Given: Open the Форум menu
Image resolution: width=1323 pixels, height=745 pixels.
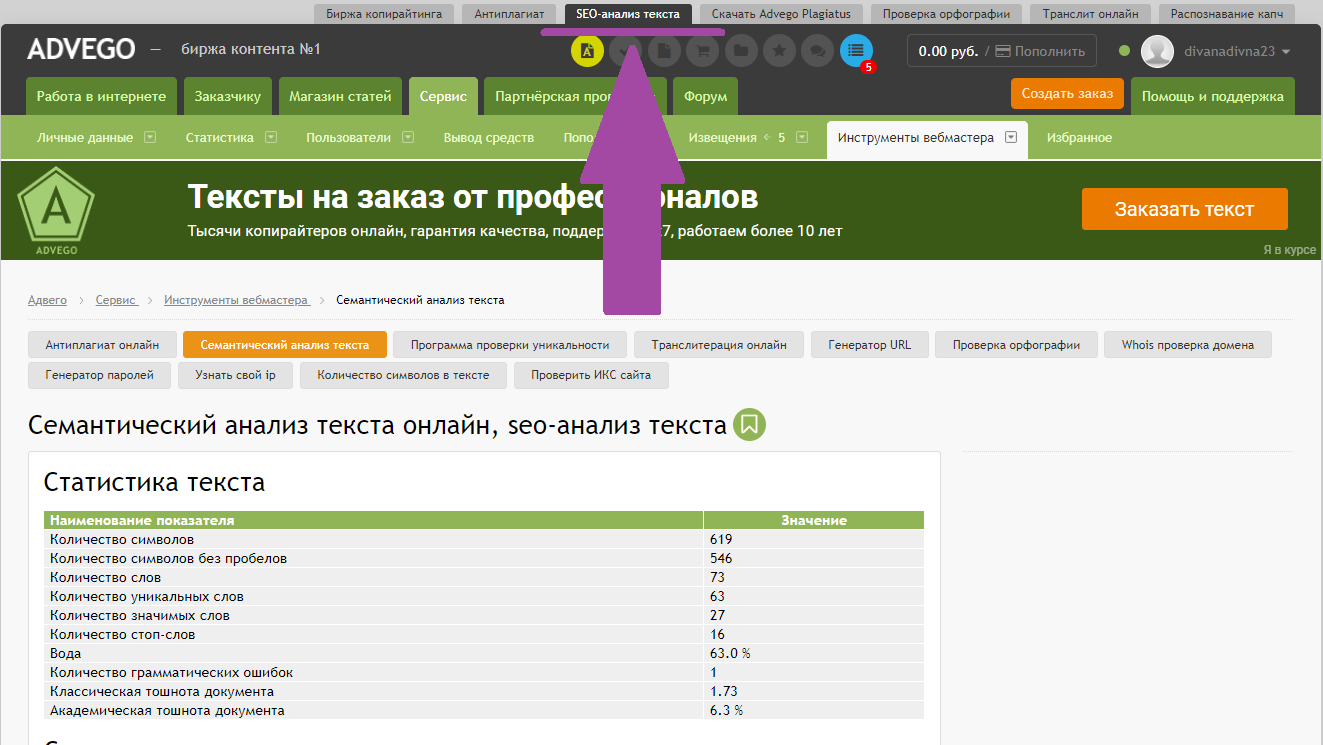Looking at the screenshot, I should 705,97.
